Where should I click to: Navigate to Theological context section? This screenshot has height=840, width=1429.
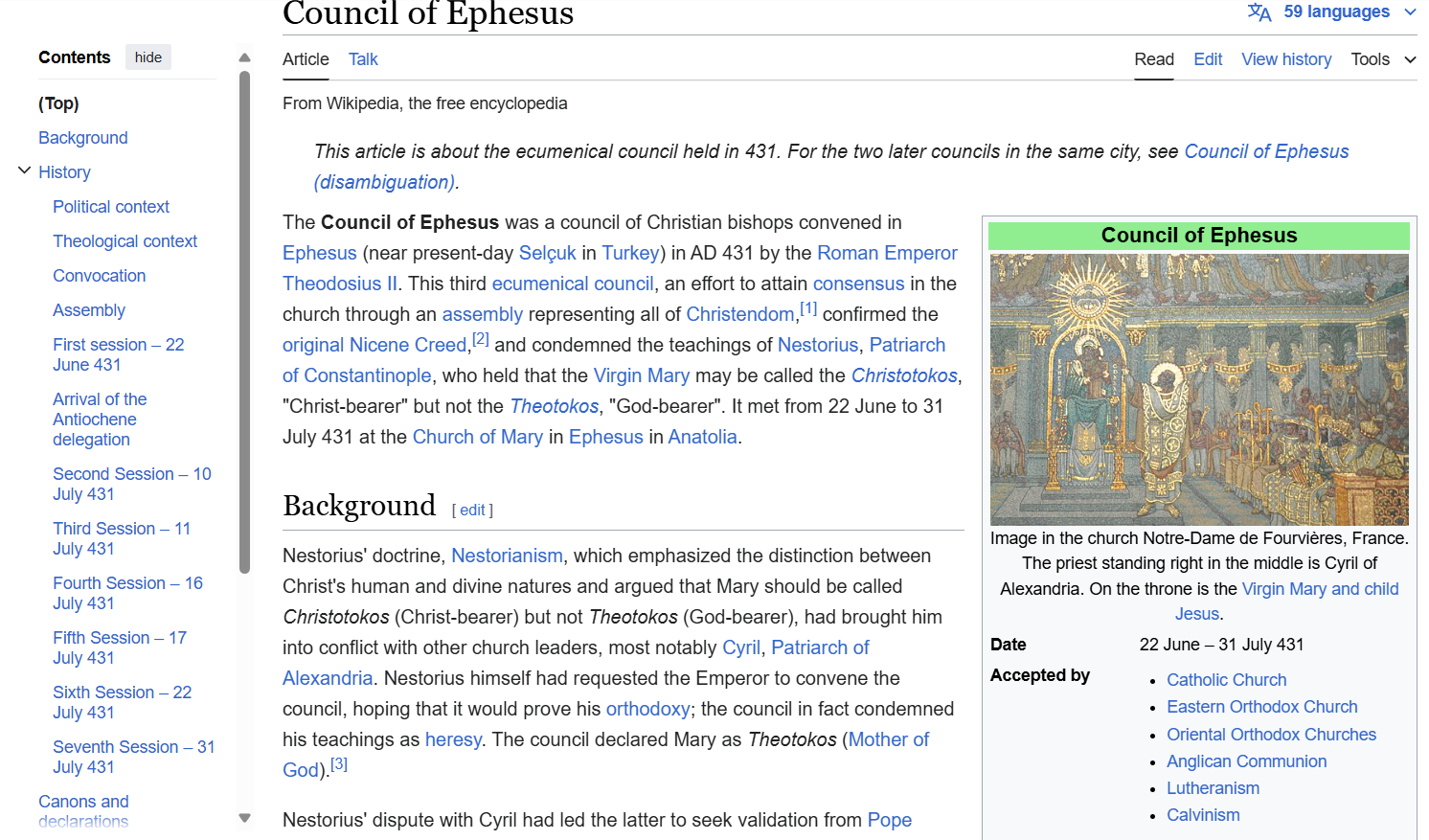point(125,241)
